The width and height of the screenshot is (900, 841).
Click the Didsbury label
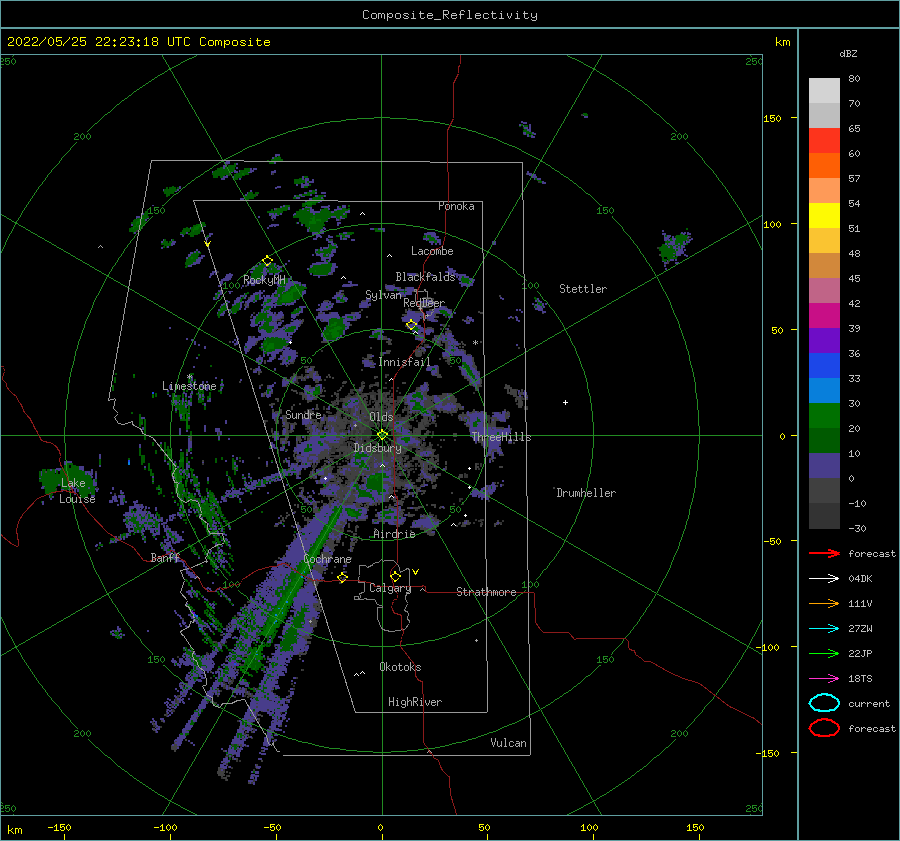[377, 448]
